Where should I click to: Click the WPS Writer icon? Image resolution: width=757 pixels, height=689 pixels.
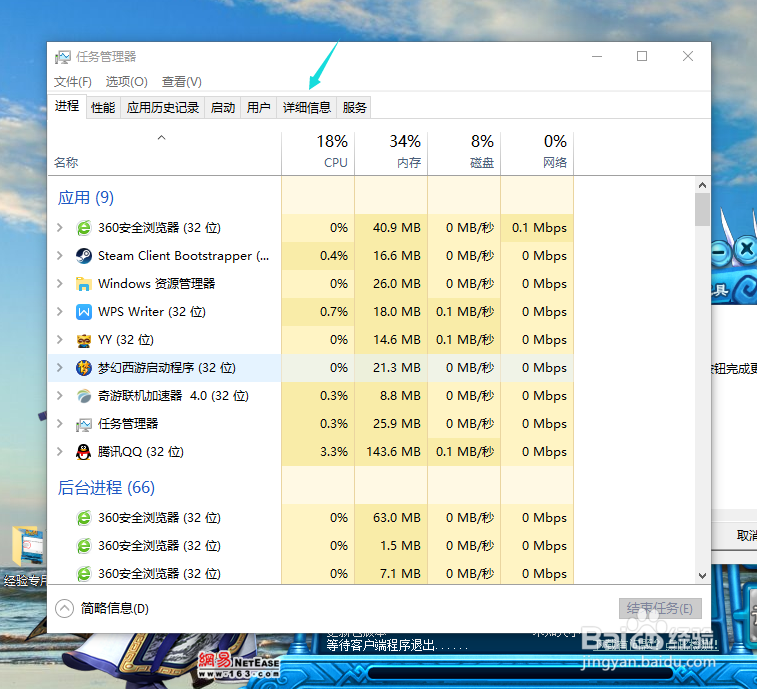click(x=84, y=312)
